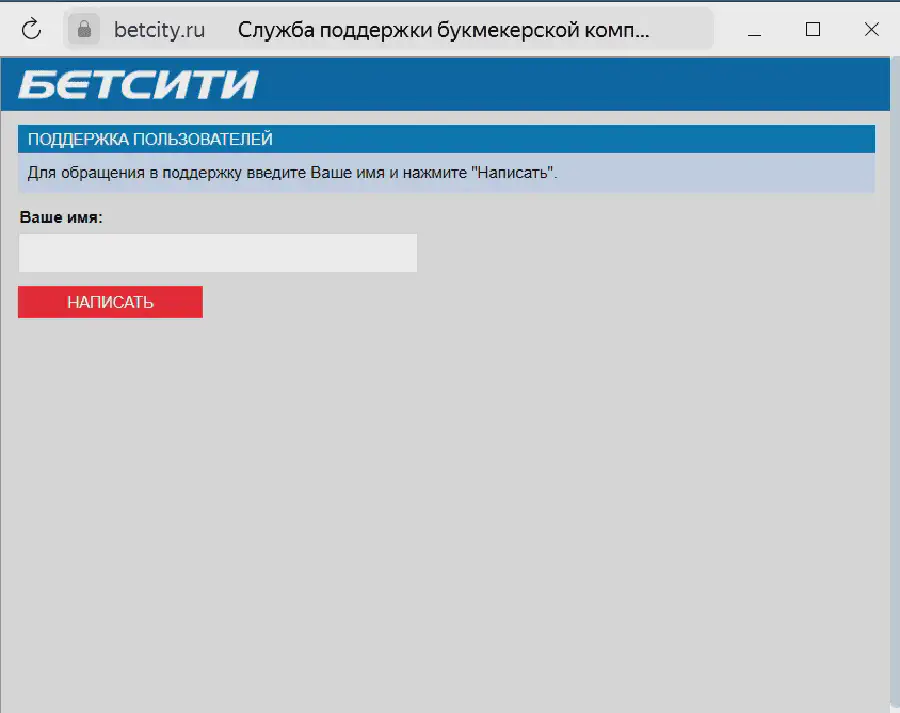The width and height of the screenshot is (900, 713).
Task: Click the instruction text about entering your name
Action: (292, 172)
